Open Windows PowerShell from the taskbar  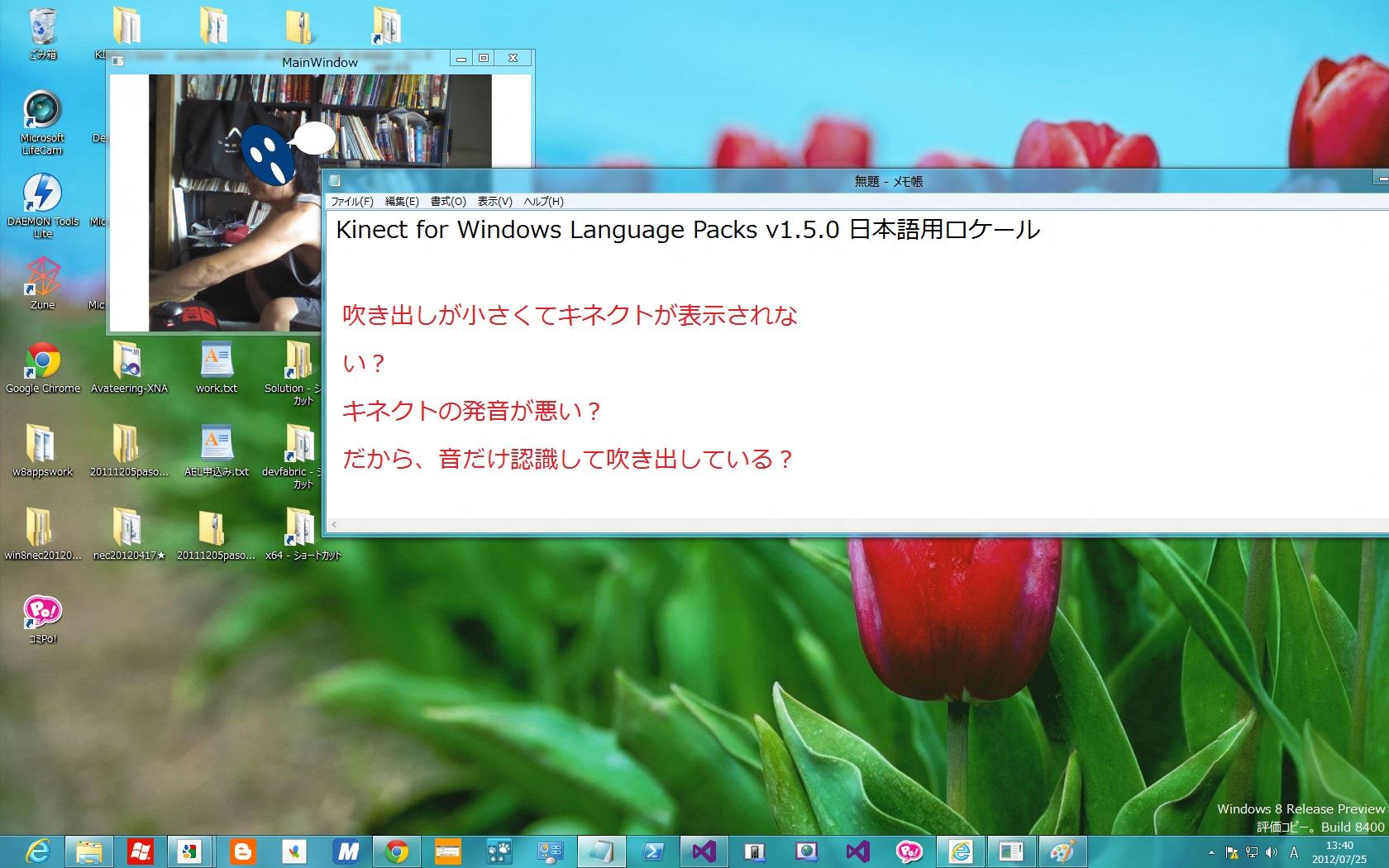[653, 851]
